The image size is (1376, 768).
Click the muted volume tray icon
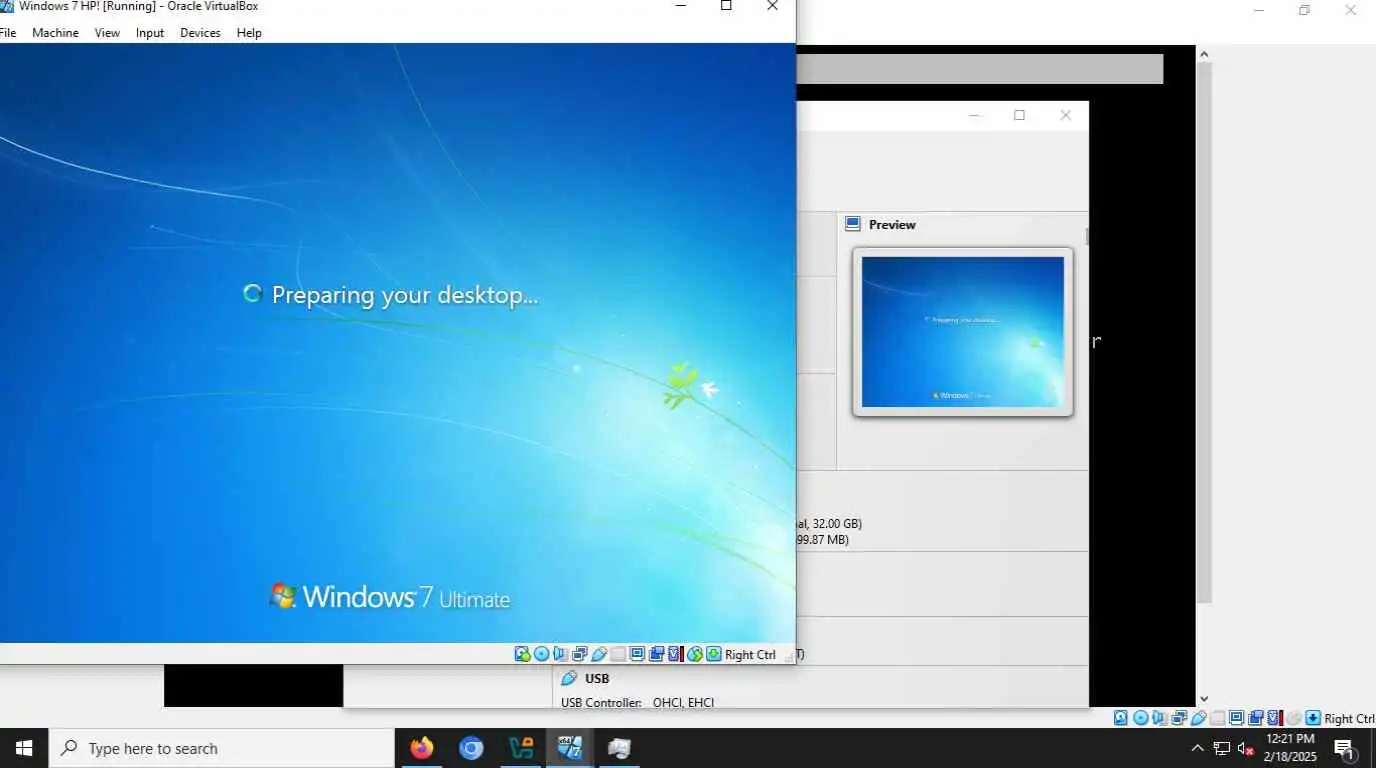pos(1246,748)
